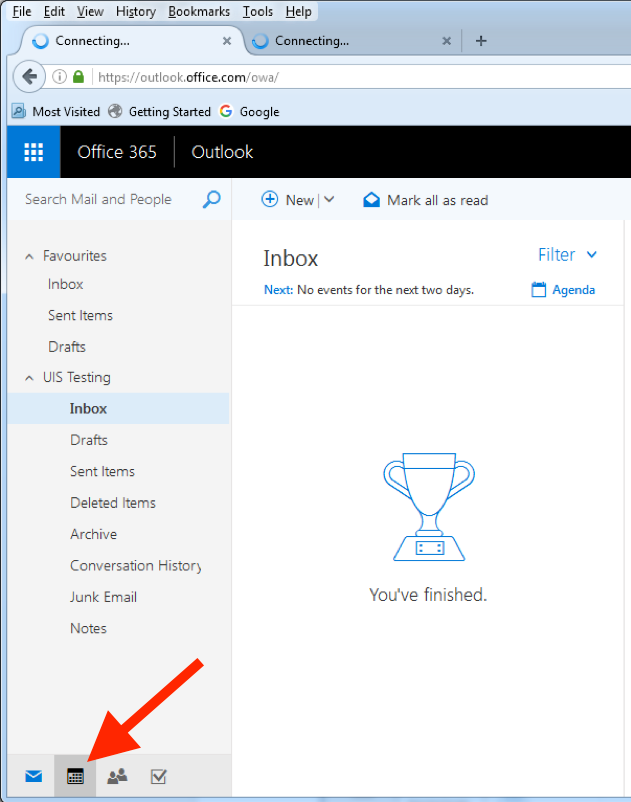Select Drafts under UIS Testing

pos(89,440)
